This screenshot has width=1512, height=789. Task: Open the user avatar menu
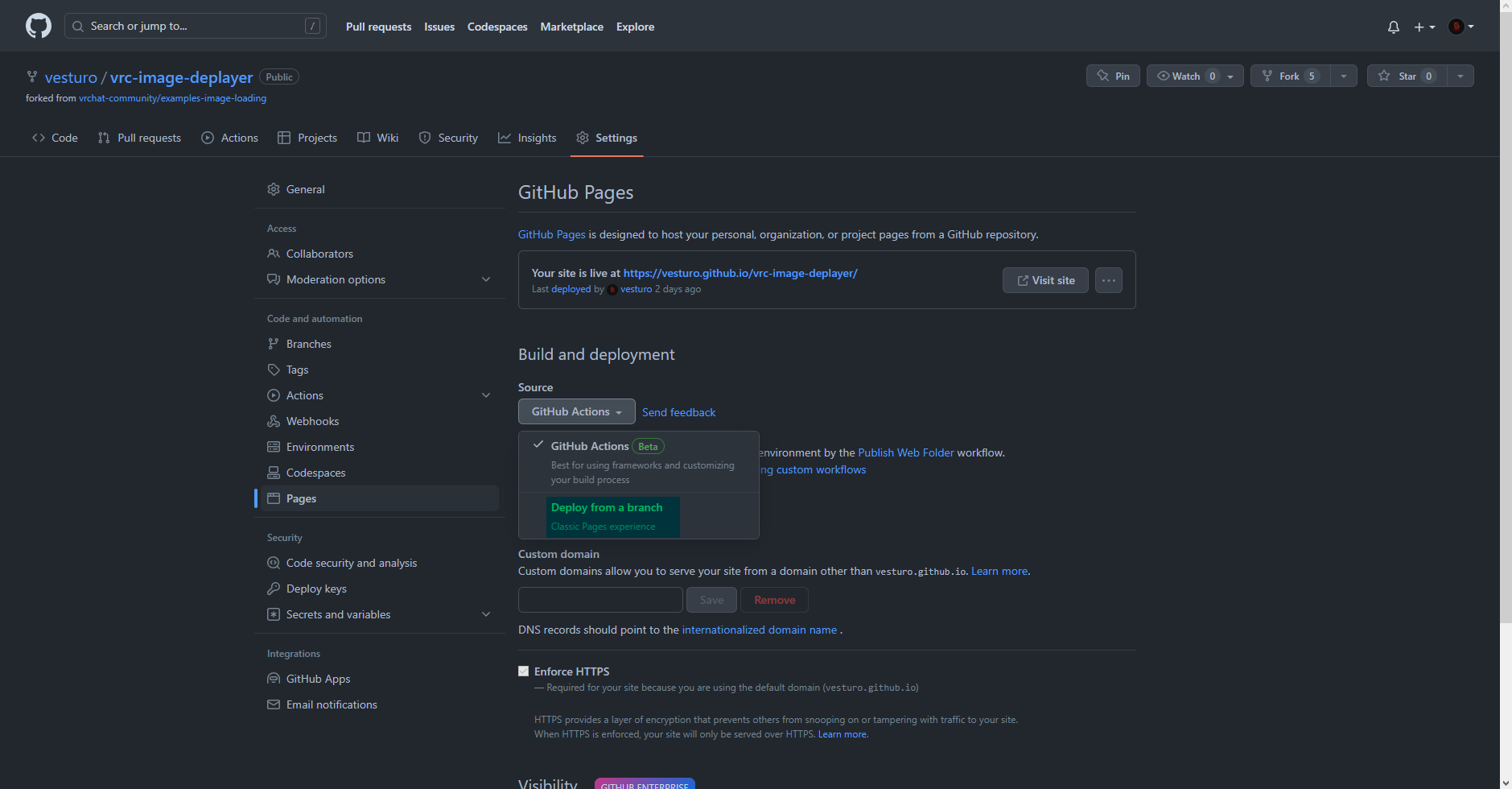pos(1461,27)
